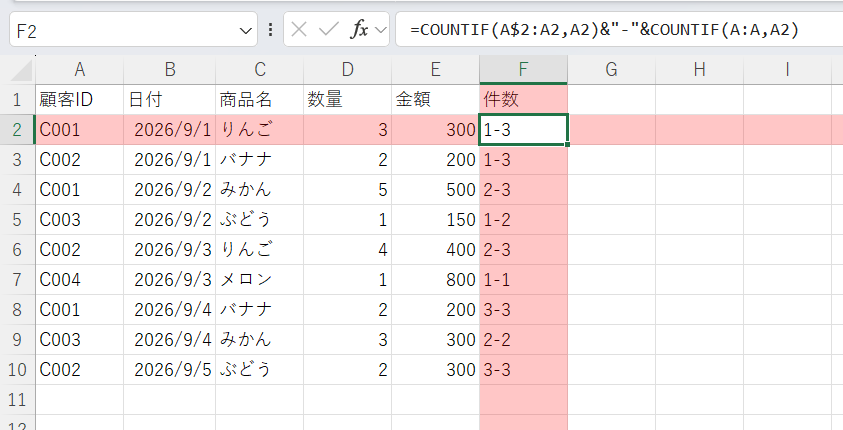Open Insert Function fx icon
843x430 pixels.
[359, 30]
